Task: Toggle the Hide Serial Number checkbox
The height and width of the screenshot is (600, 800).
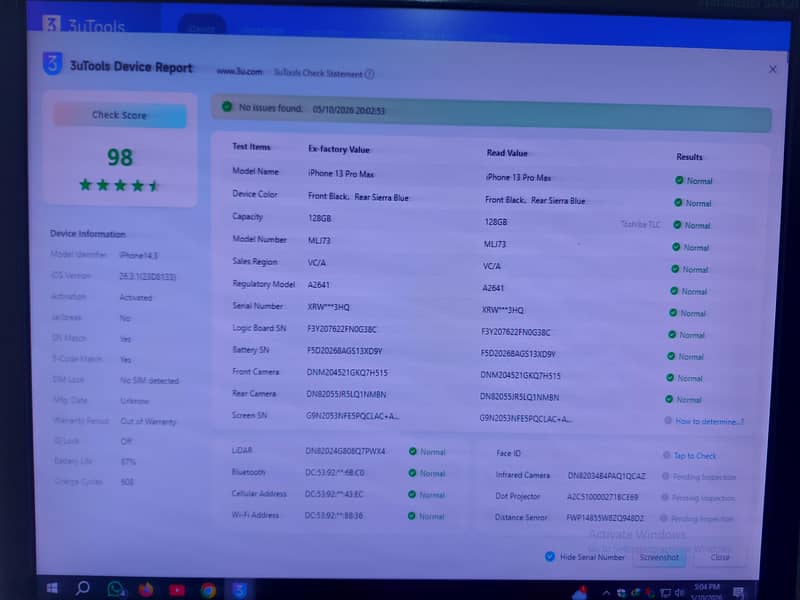Action: click(549, 557)
